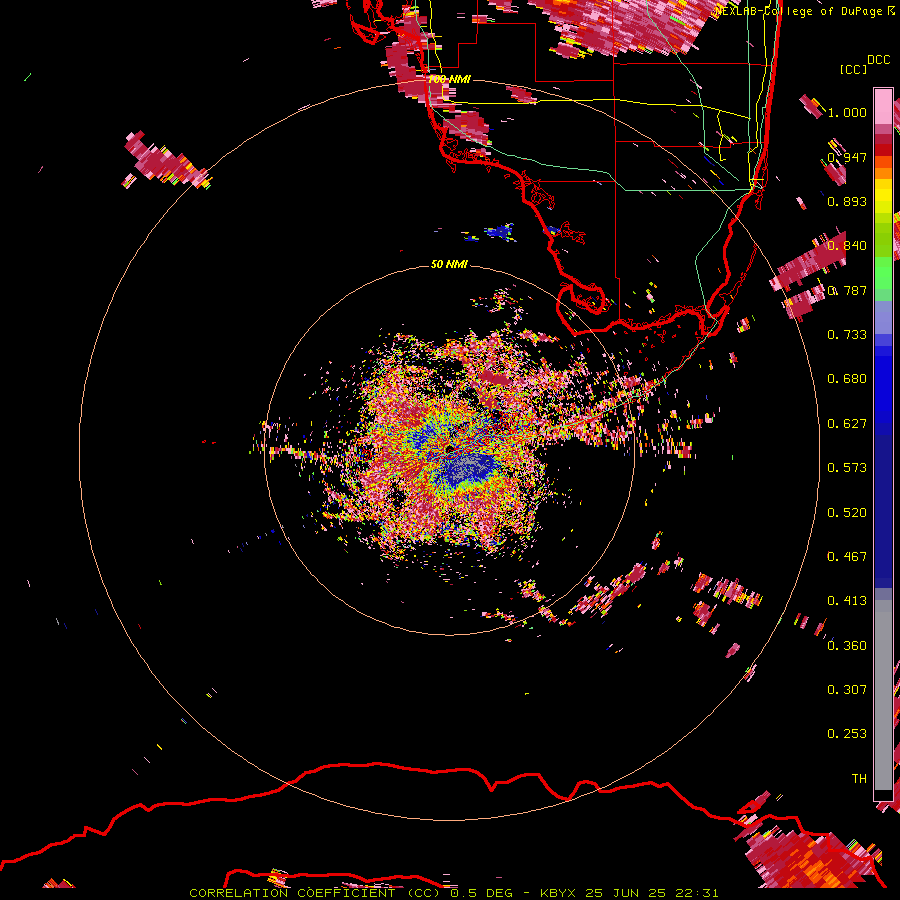Select the light pink top color bar segment
Screen dimensions: 900x900
[x=883, y=107]
